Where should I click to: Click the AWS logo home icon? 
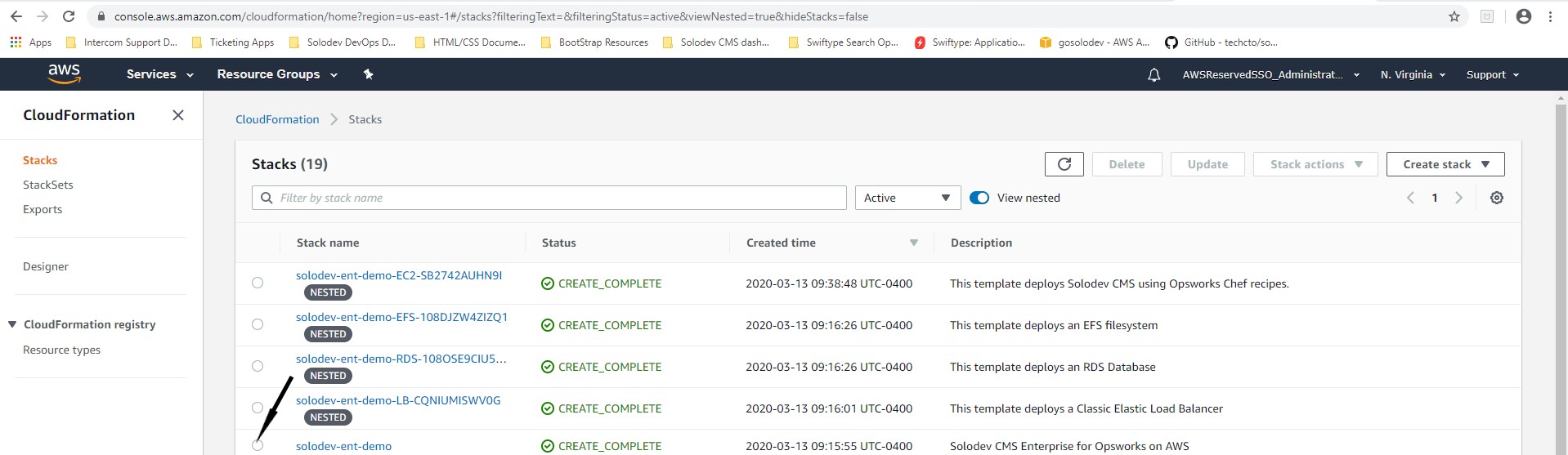[64, 74]
